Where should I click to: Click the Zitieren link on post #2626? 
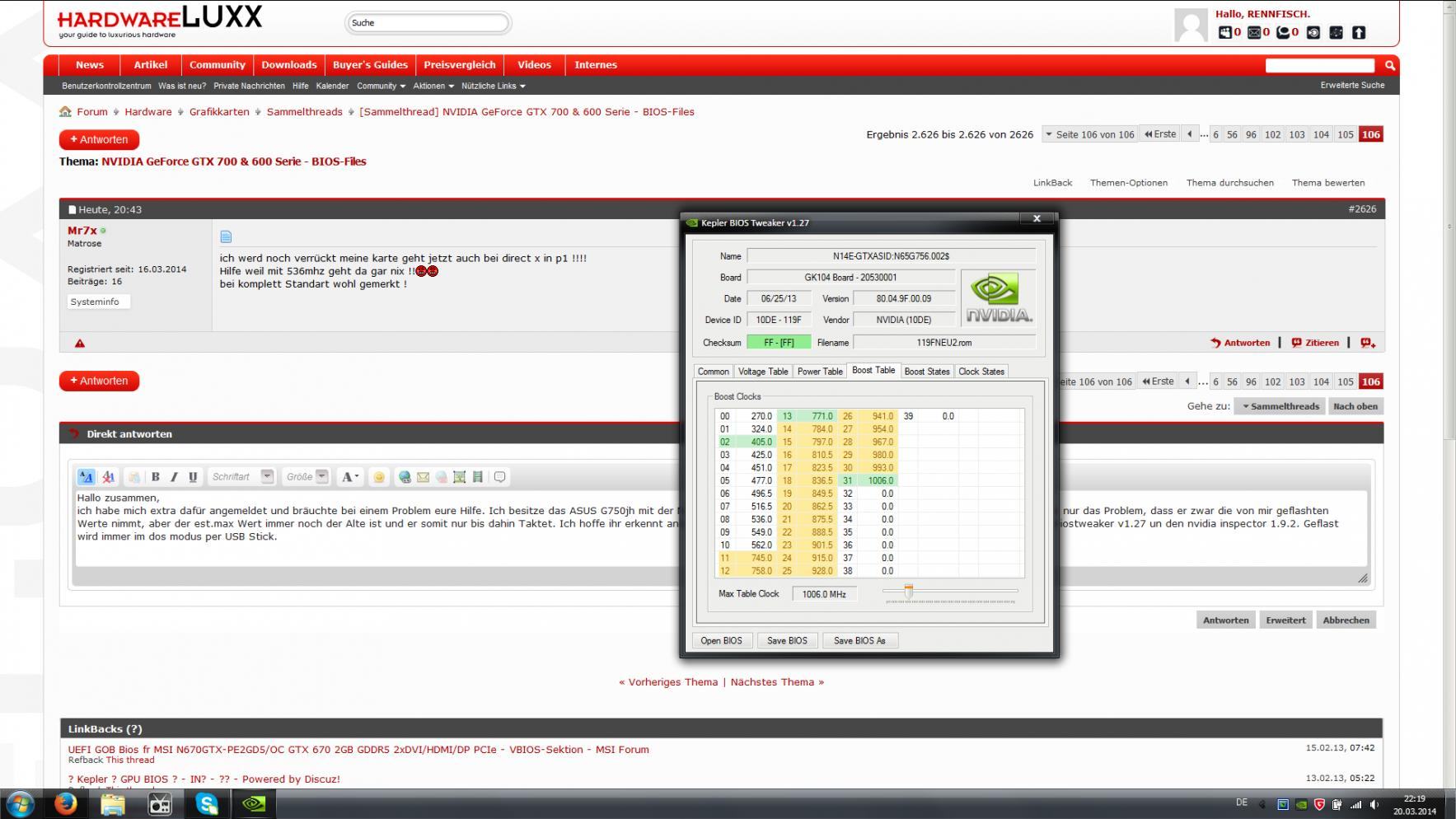(x=1315, y=343)
